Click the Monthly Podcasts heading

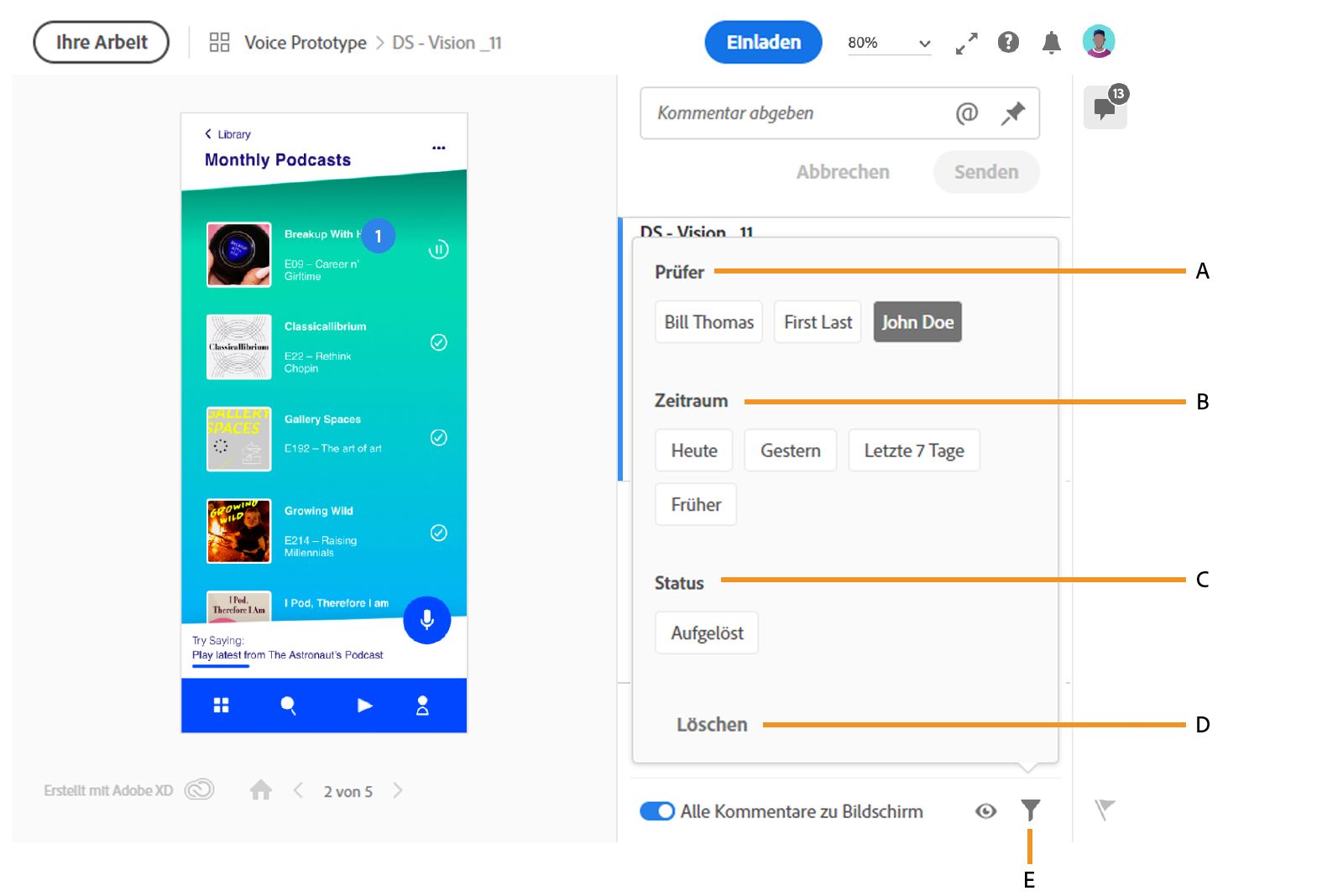(278, 160)
